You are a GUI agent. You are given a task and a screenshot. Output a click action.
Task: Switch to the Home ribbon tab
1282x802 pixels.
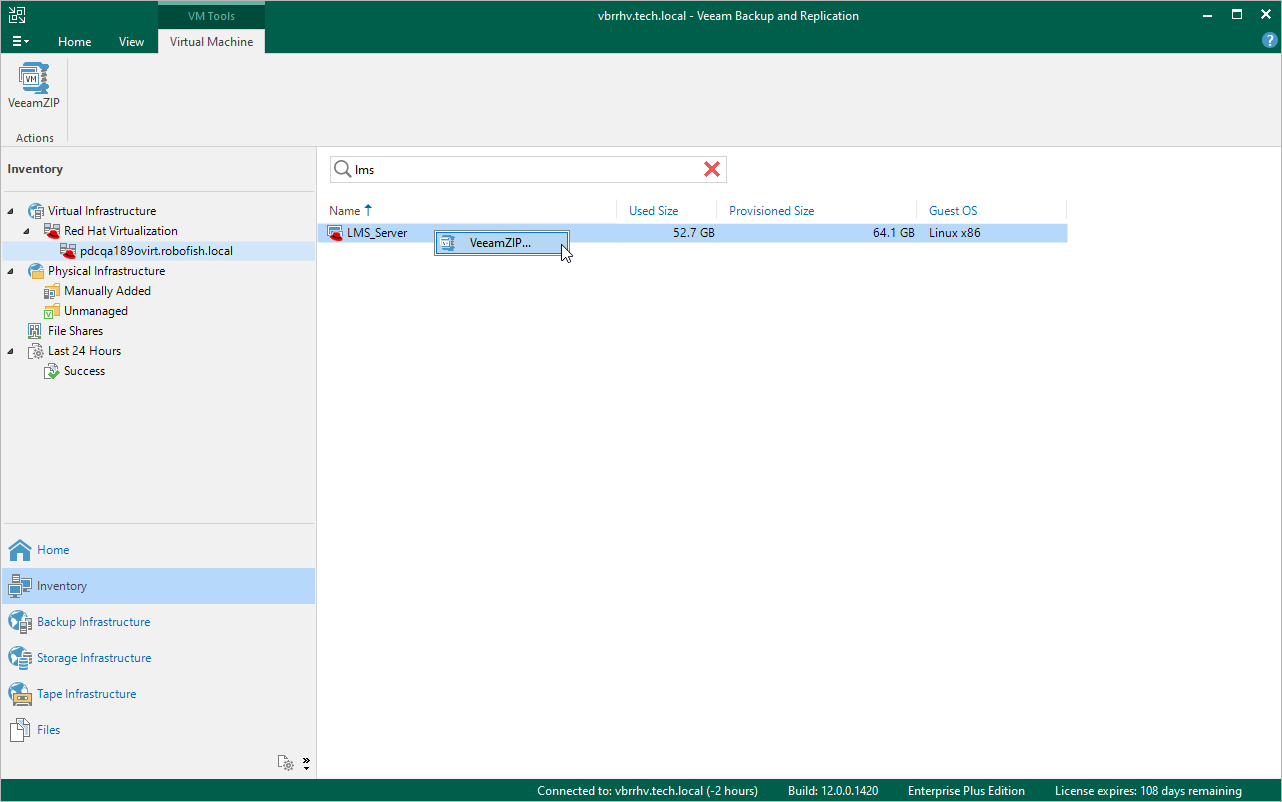pos(75,42)
